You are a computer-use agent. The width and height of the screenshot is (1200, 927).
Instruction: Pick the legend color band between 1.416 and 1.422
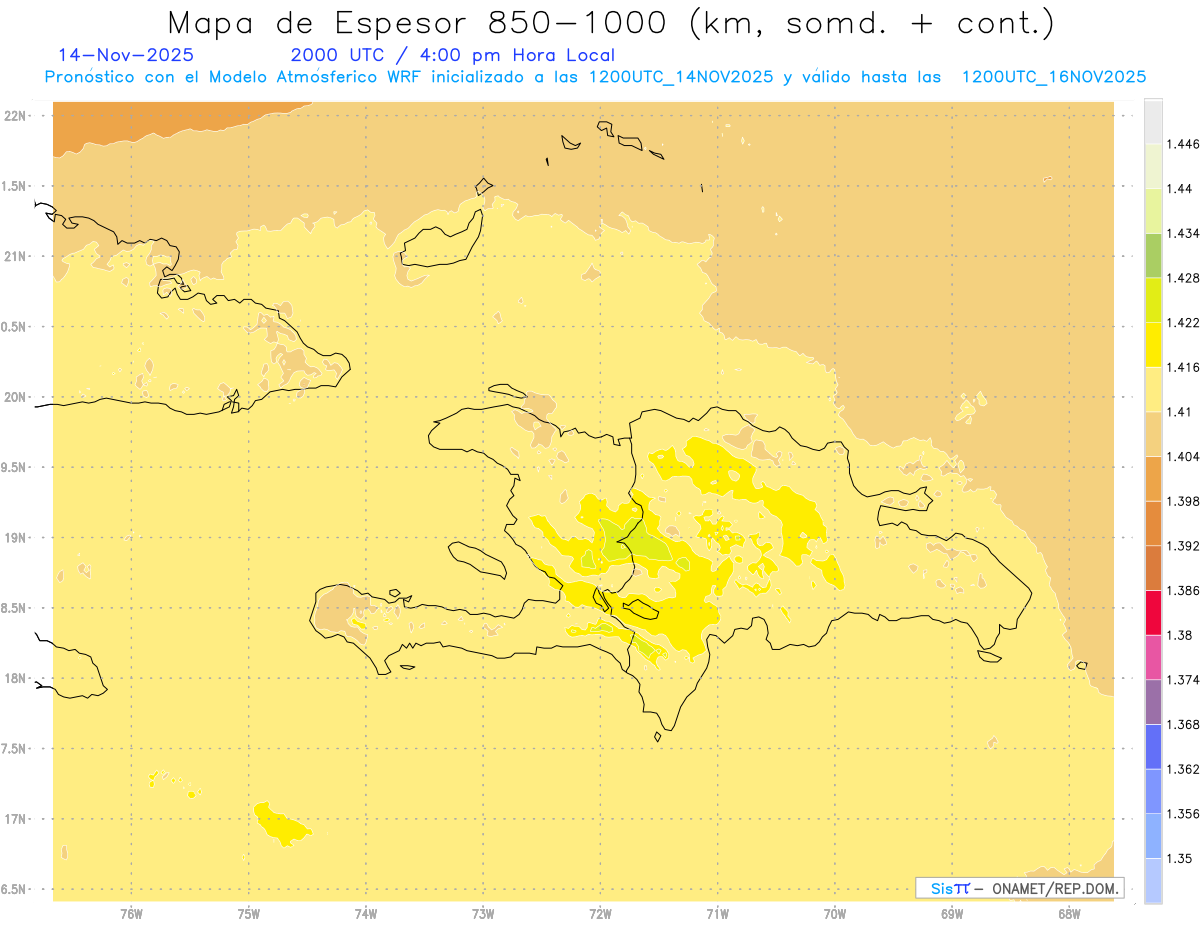[x=1153, y=344]
